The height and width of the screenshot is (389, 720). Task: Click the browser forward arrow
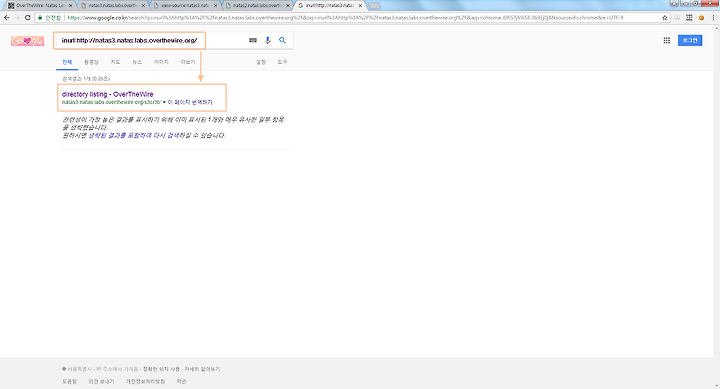click(x=17, y=17)
